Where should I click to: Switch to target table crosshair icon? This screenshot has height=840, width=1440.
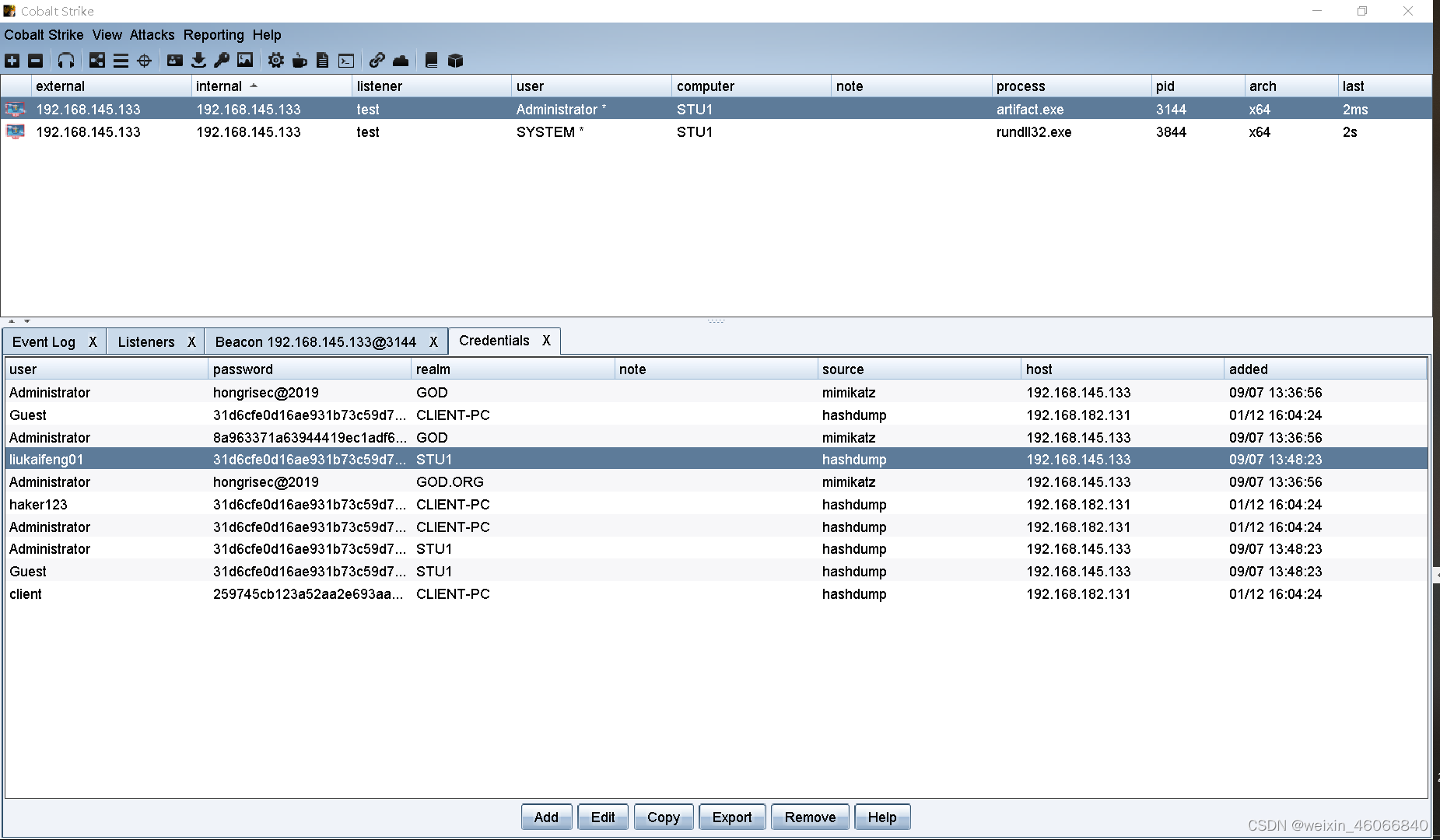tap(144, 61)
